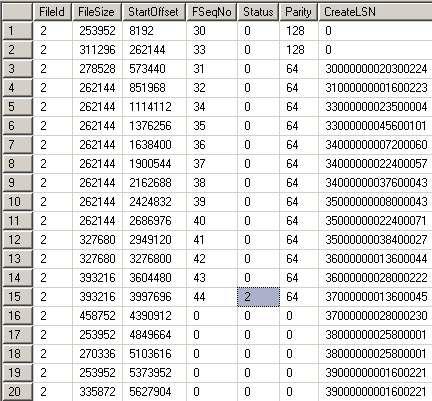Image resolution: width=432 pixels, height=401 pixels.
Task: Select the StartOffset cell 3997696
Action: point(154,297)
